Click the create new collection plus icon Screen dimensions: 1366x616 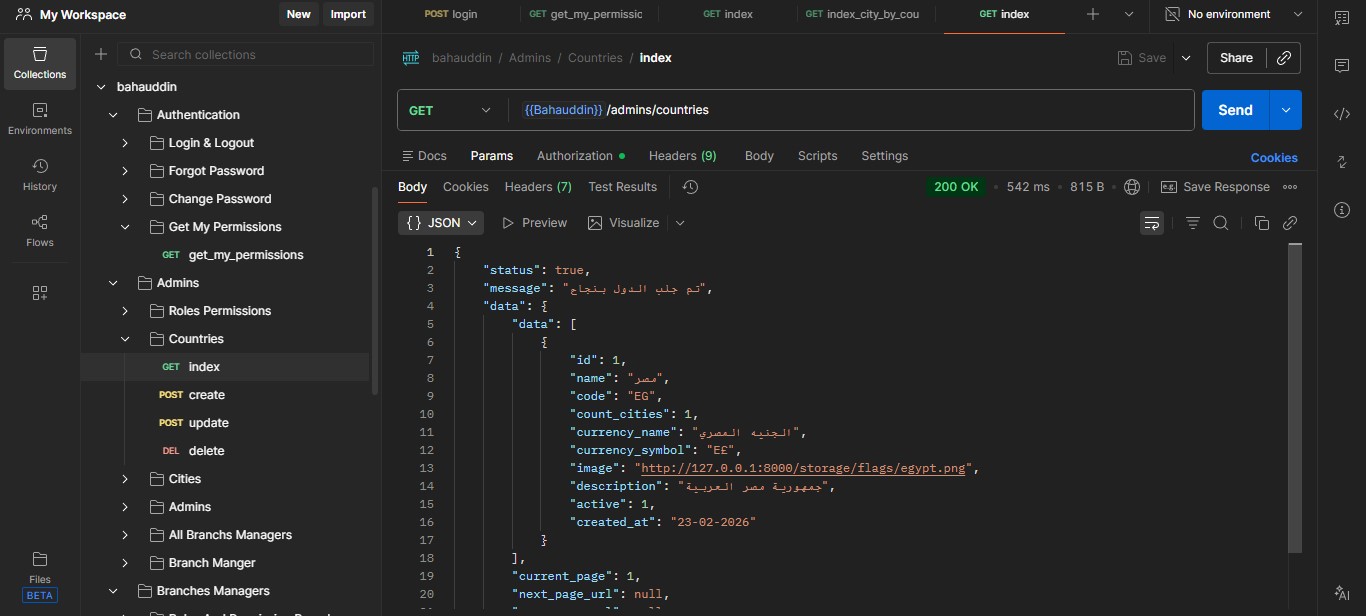coord(100,55)
